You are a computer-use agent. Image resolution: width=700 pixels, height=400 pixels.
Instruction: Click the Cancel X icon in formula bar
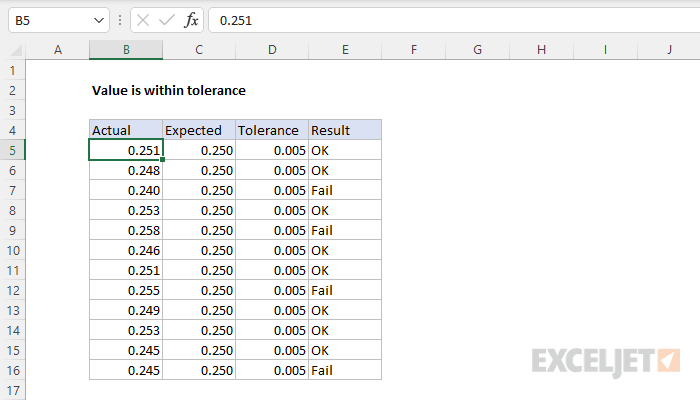tap(143, 20)
